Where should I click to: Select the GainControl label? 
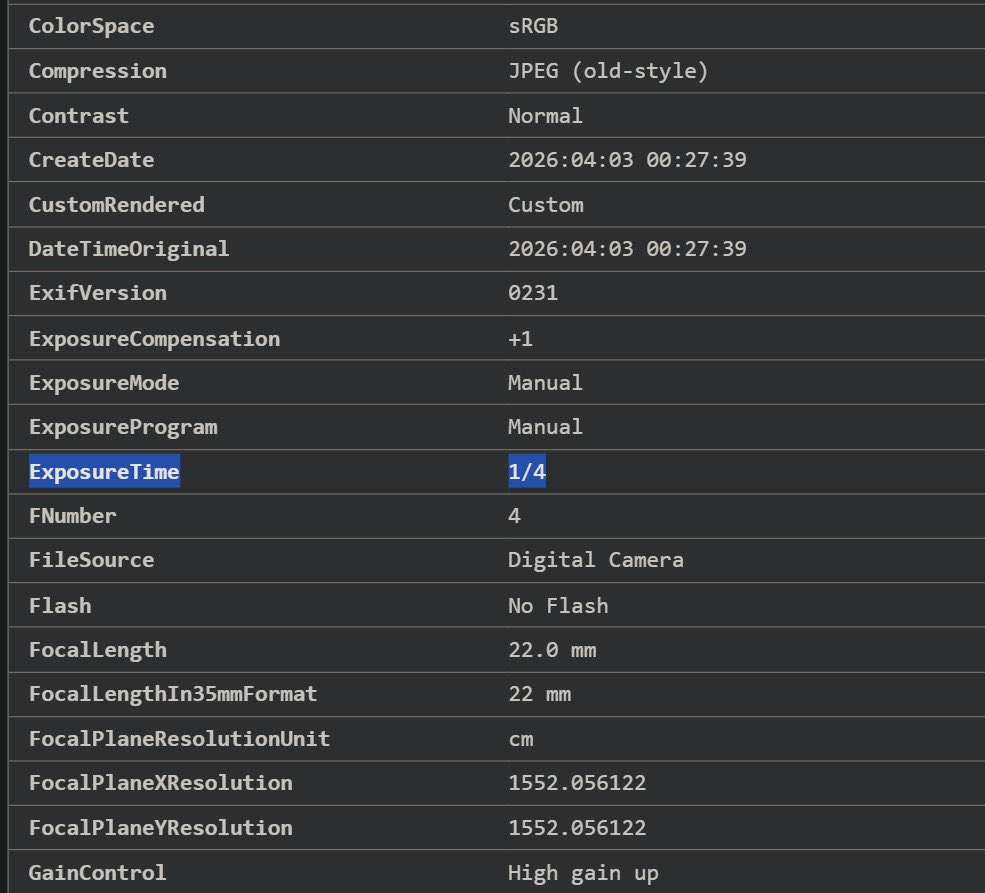point(98,873)
